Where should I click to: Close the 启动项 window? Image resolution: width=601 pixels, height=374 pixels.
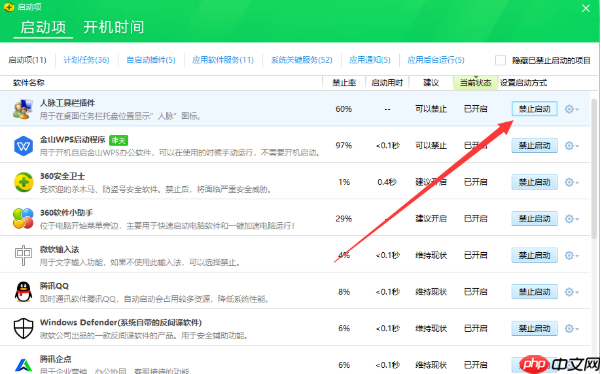(586, 8)
